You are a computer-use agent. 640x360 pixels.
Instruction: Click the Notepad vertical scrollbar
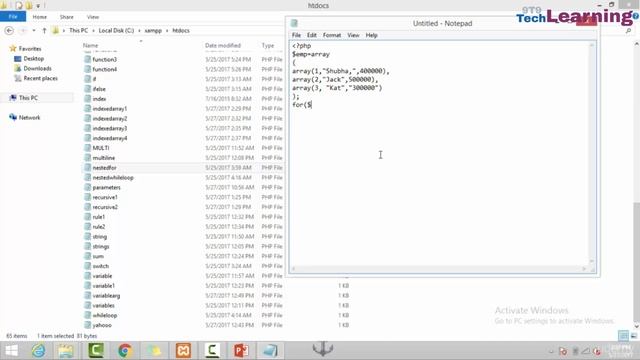pos(592,153)
